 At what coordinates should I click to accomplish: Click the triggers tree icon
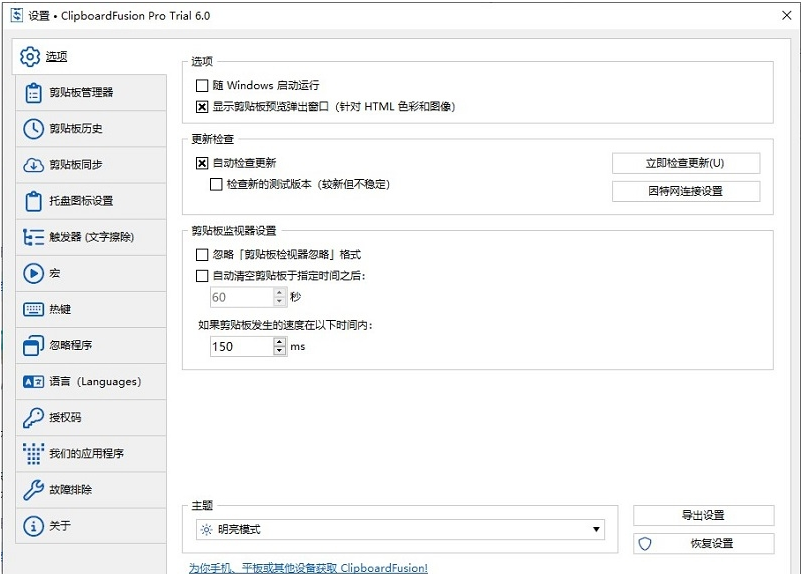coord(33,237)
